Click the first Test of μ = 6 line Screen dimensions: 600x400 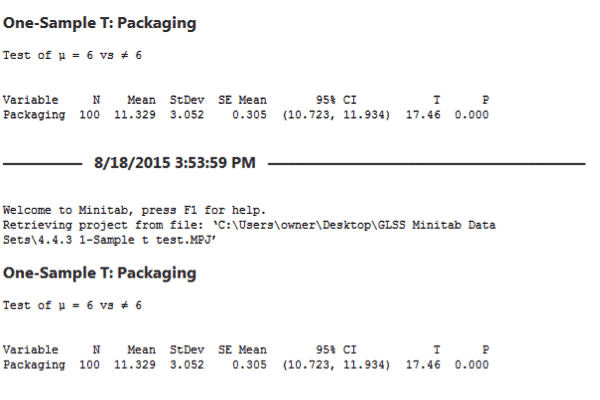point(72,55)
